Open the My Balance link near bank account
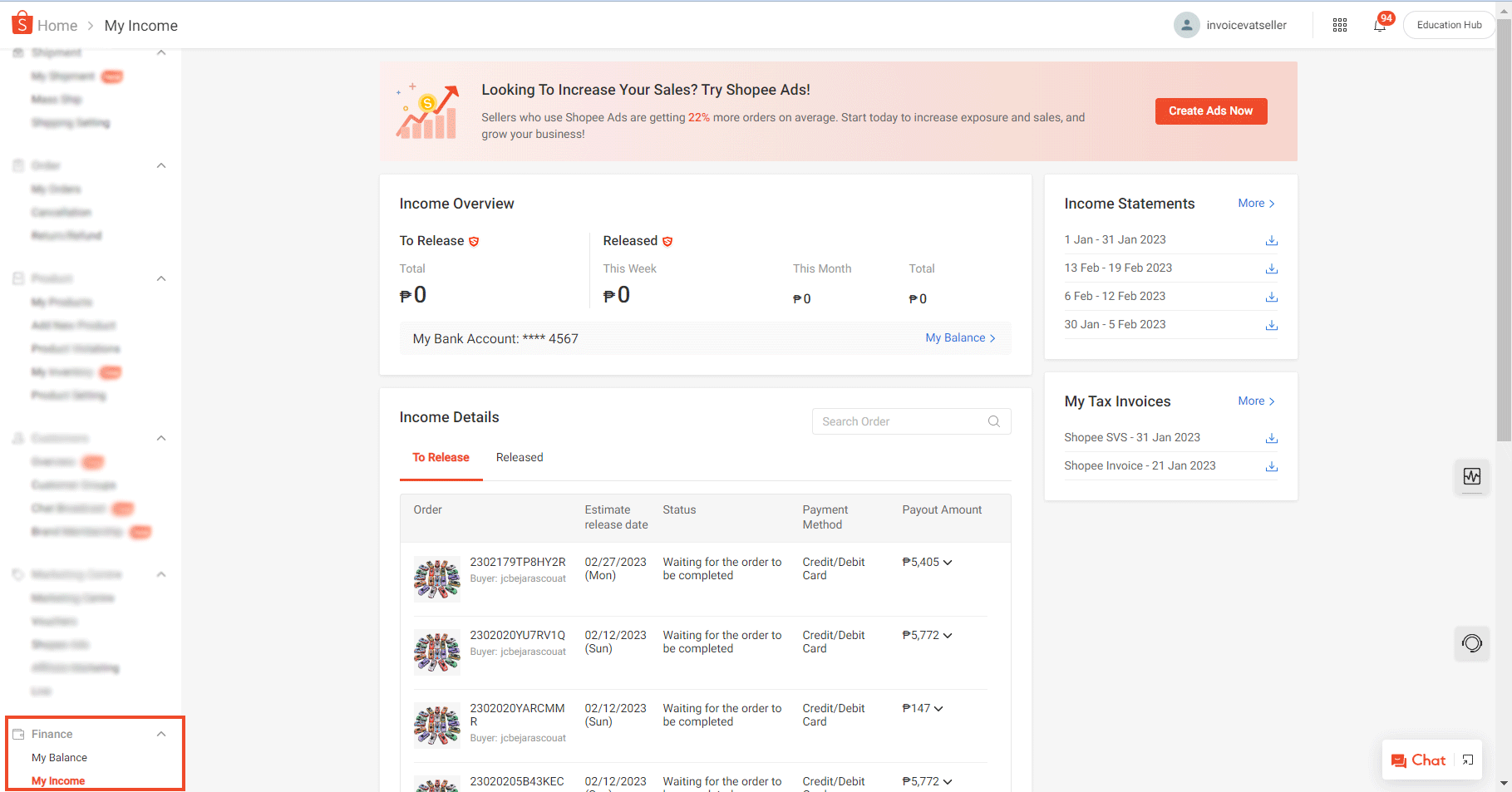The height and width of the screenshot is (792, 1512). click(x=955, y=337)
